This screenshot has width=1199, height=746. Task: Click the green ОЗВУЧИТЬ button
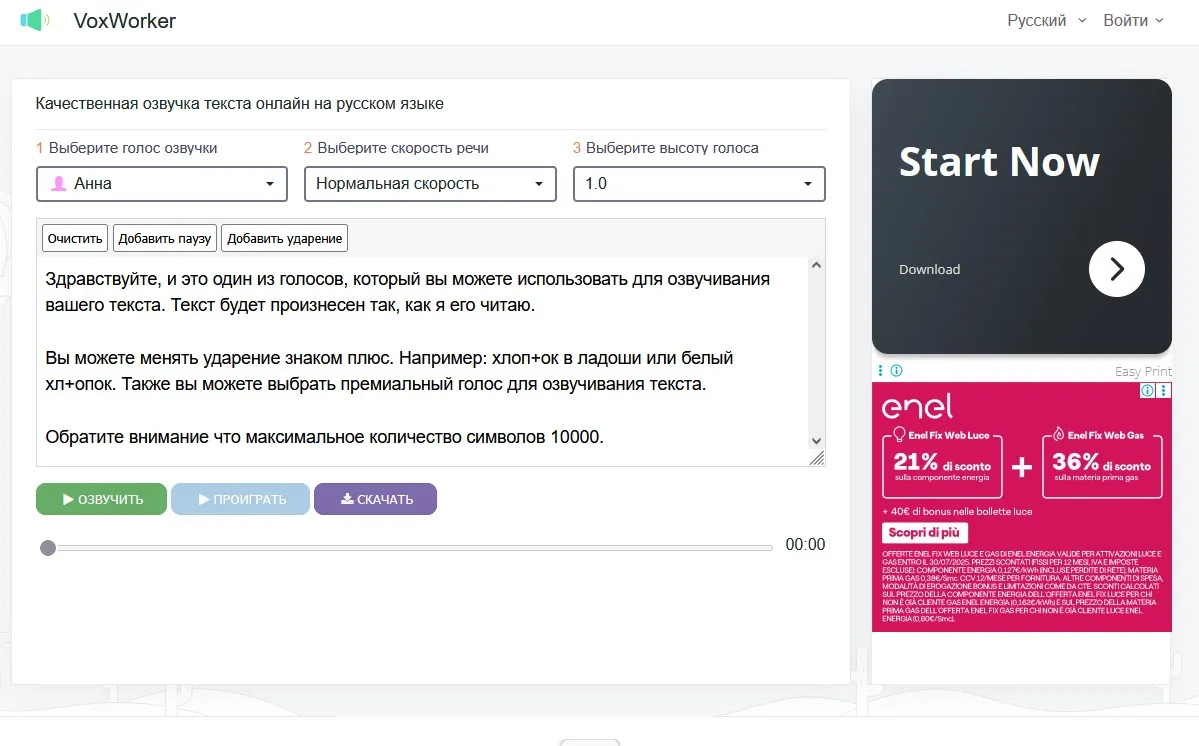pos(101,499)
